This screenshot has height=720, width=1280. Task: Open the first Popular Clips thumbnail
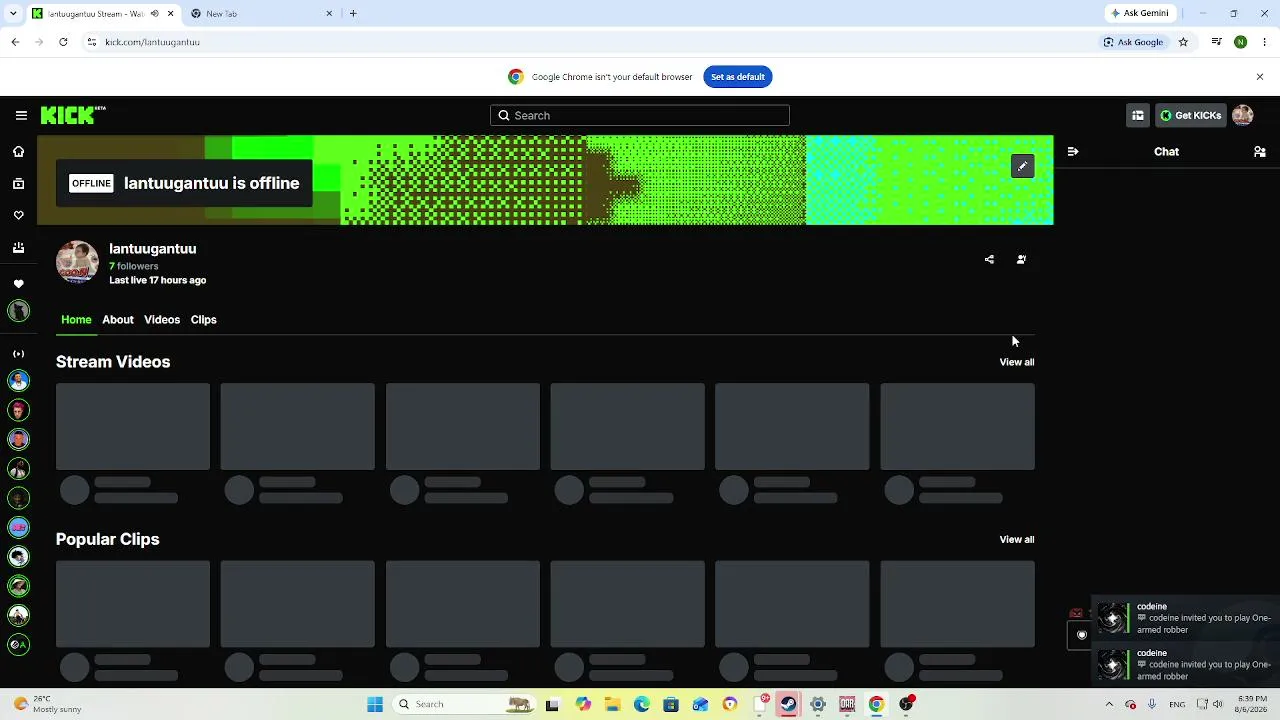point(133,604)
